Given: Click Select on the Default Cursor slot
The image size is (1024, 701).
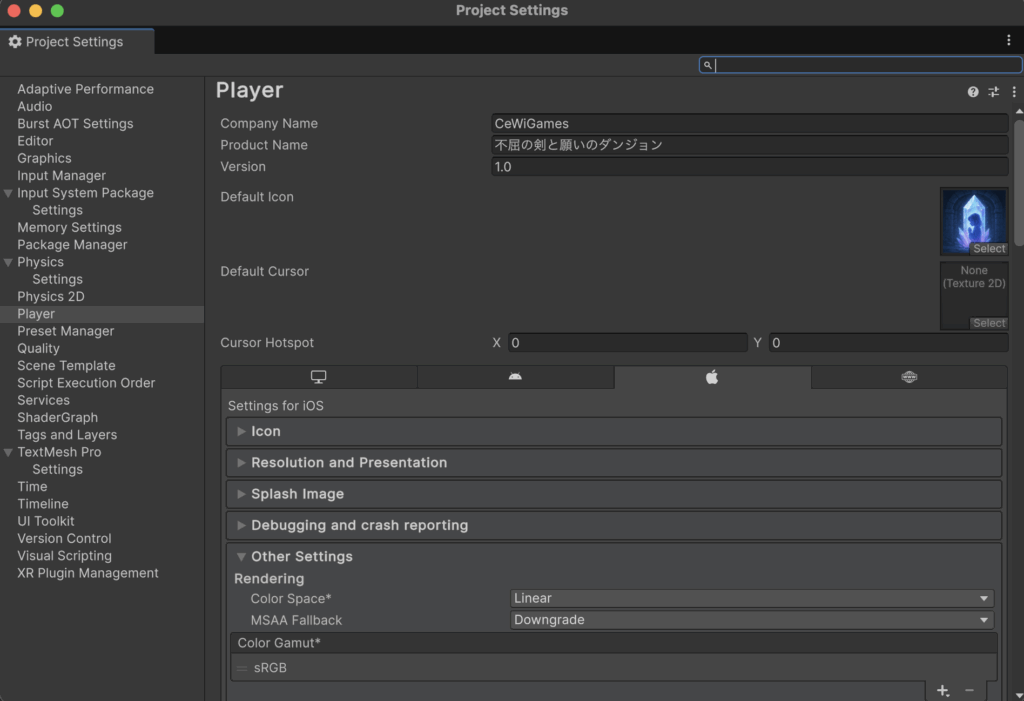Looking at the screenshot, I should coord(988,323).
